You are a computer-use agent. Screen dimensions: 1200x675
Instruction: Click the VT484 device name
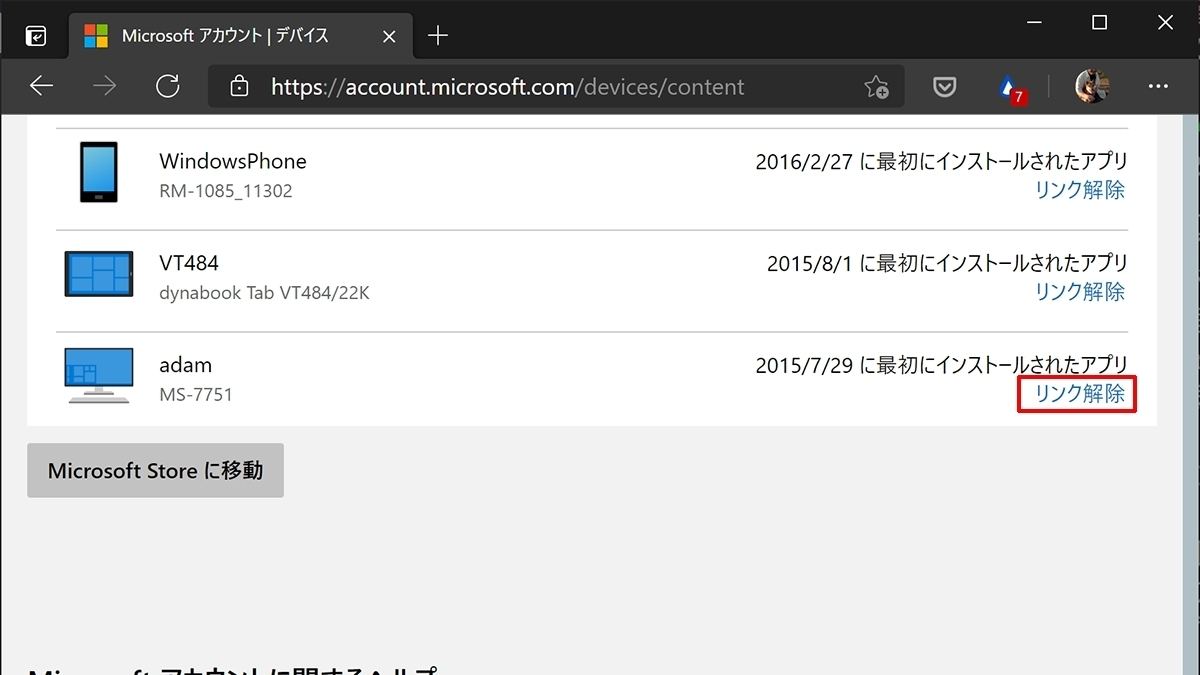[189, 263]
